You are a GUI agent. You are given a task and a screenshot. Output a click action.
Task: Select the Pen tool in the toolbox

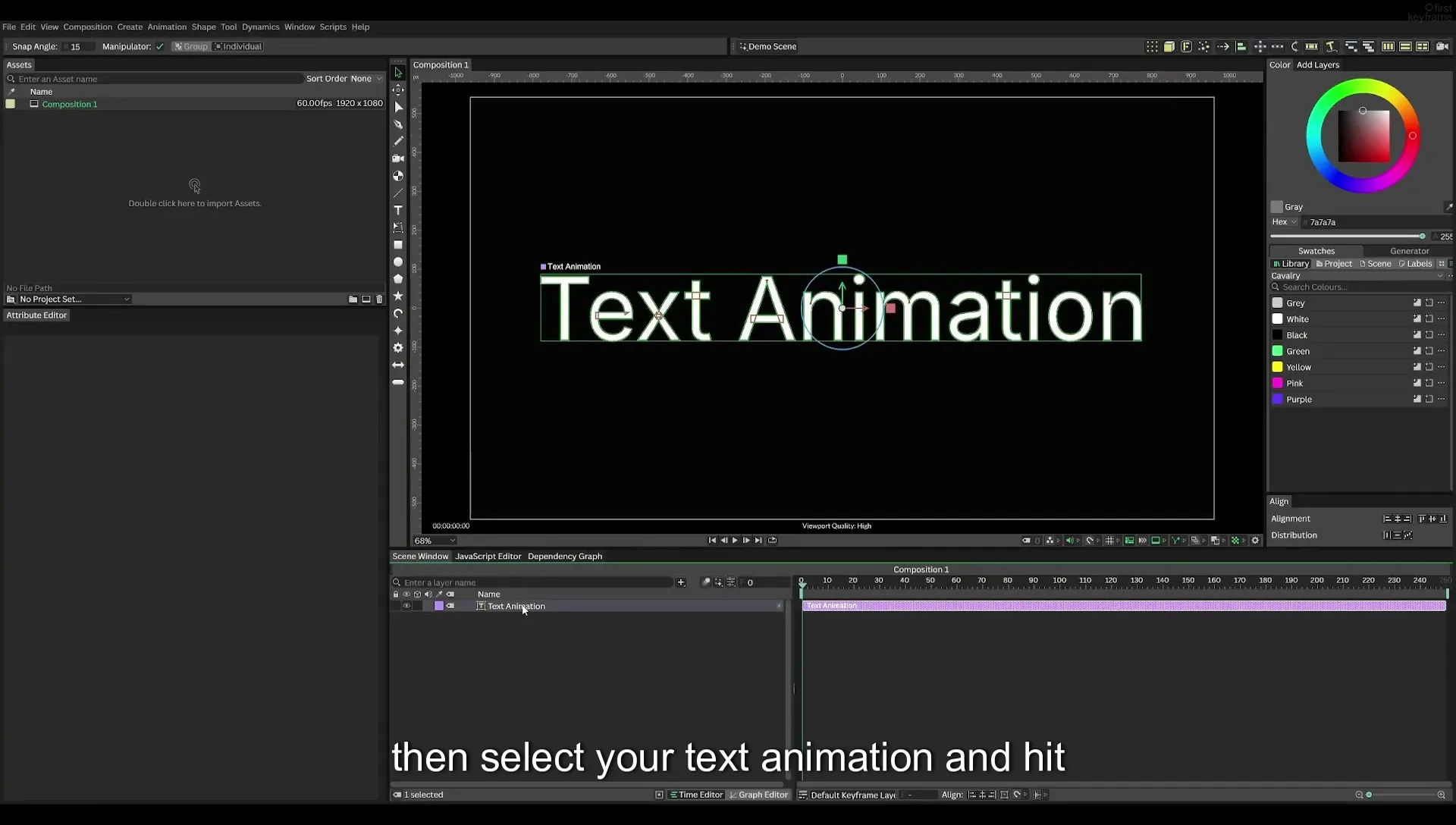click(x=398, y=124)
